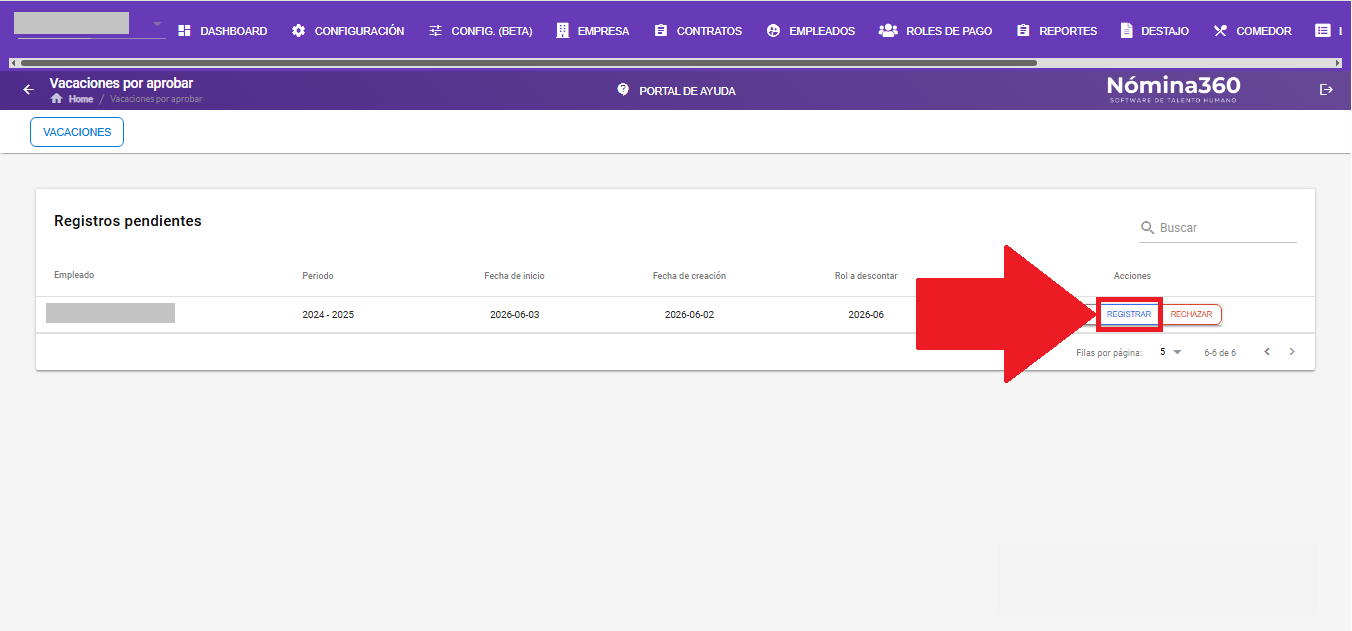The height and width of the screenshot is (631, 1352).
Task: Click the Roles de Pago group icon
Action: point(888,31)
